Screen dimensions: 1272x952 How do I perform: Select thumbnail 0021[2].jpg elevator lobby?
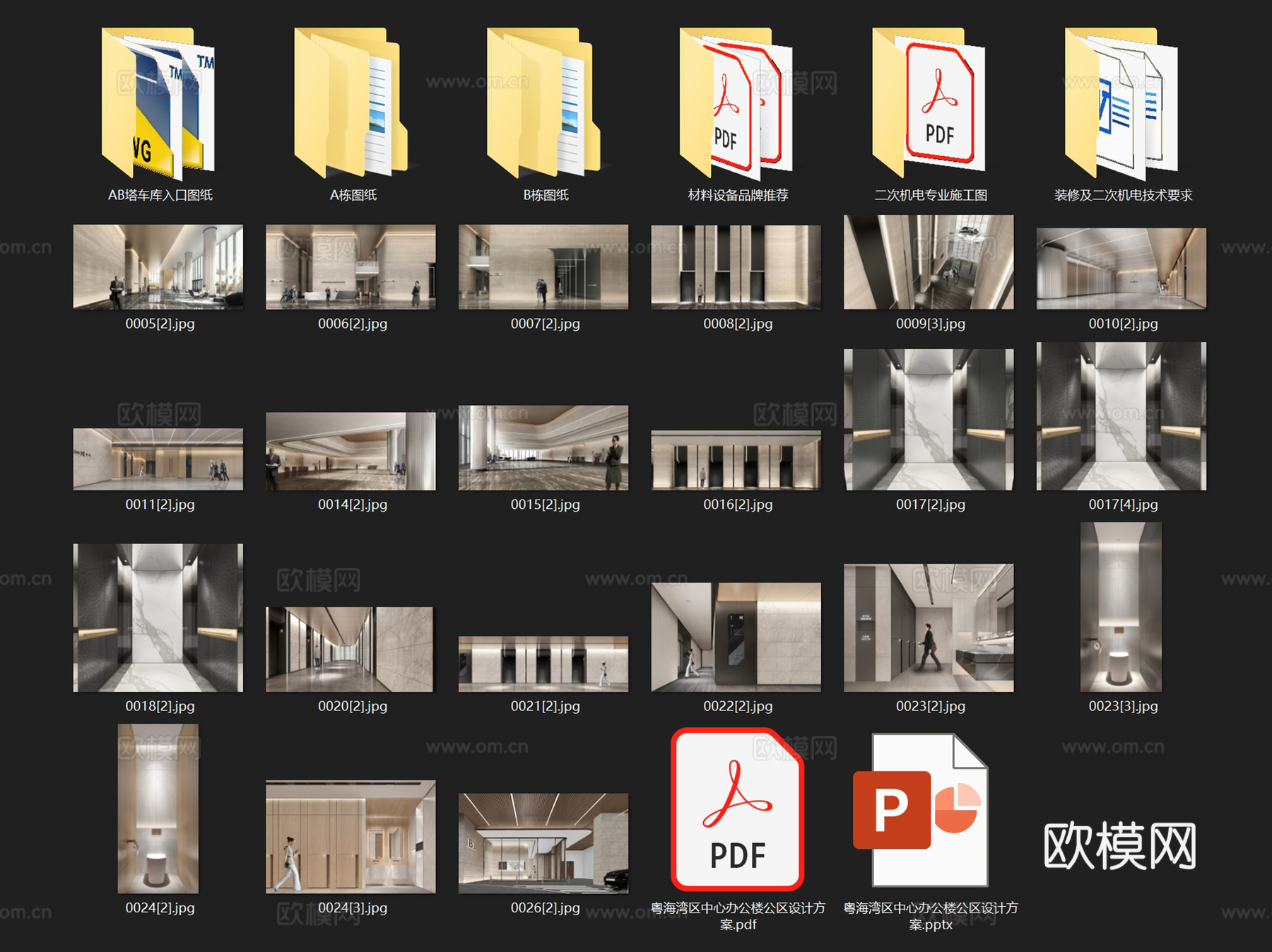pos(543,664)
